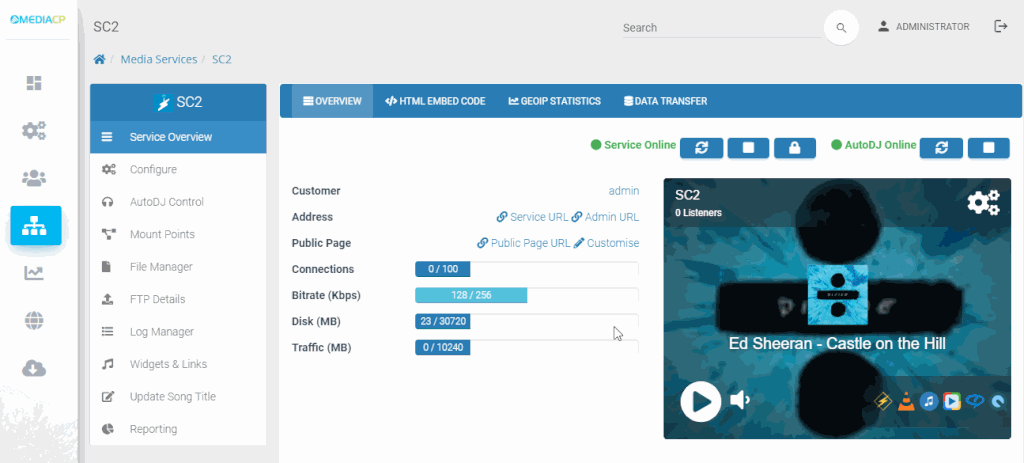Play the stream in the player
This screenshot has height=463, width=1024.
point(701,401)
